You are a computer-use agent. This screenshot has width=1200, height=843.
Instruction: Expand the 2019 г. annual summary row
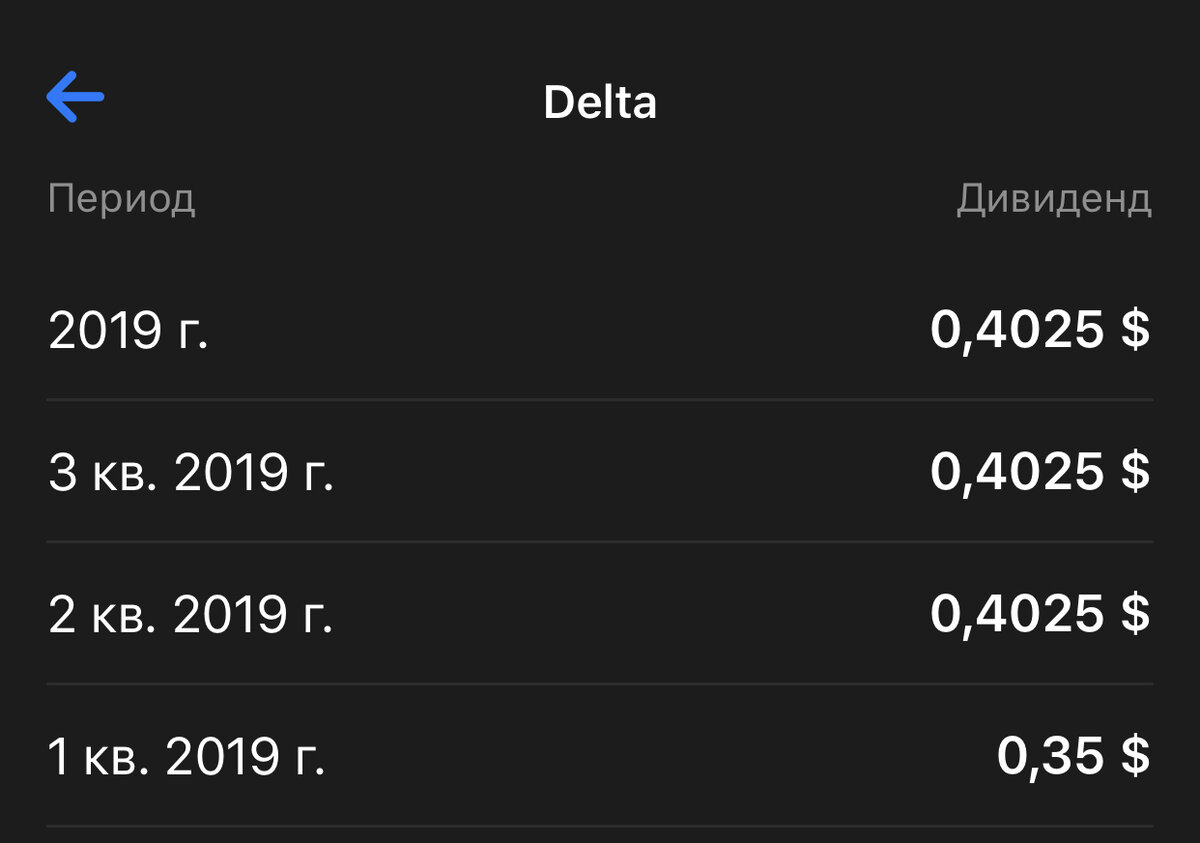point(600,330)
